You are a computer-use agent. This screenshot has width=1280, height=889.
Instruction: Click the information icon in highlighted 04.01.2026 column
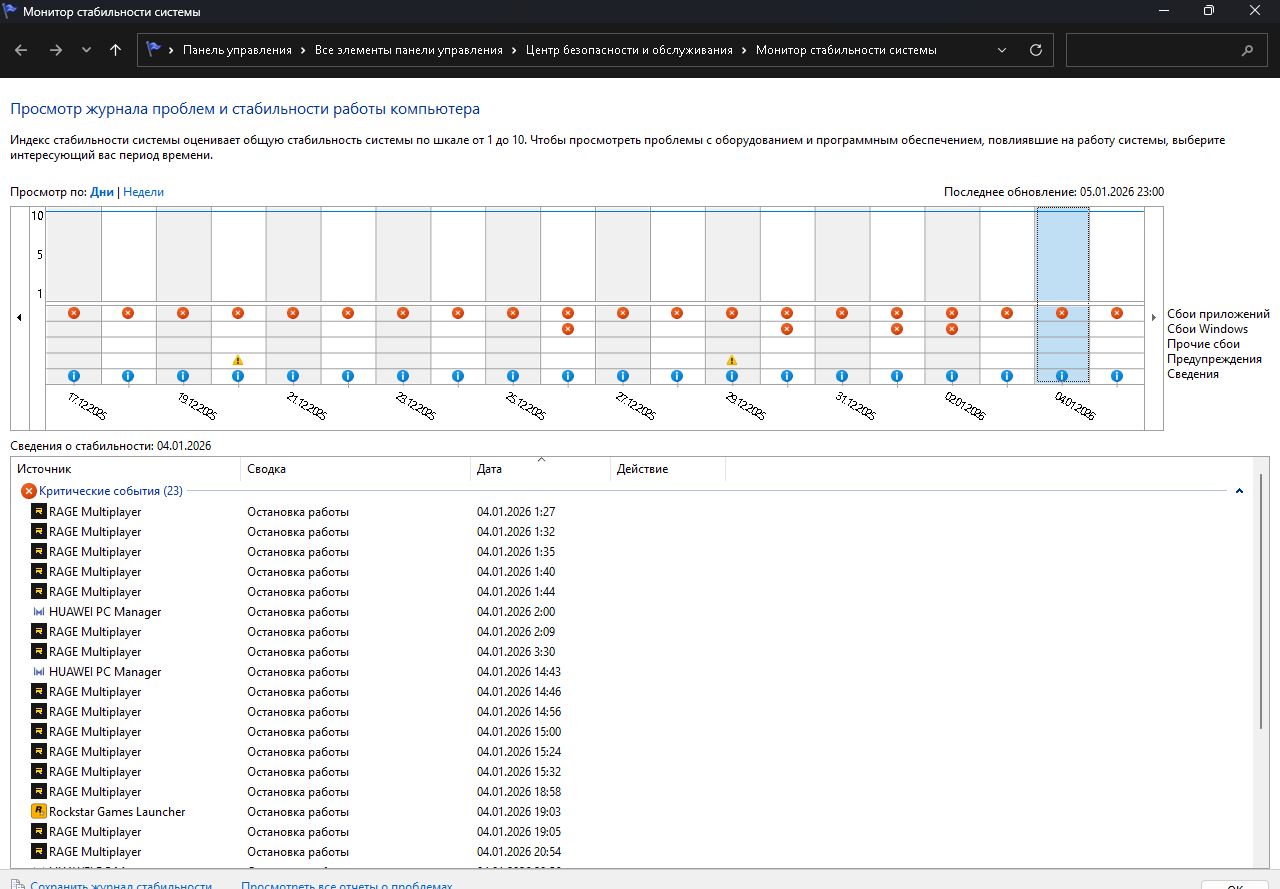[x=1062, y=376]
